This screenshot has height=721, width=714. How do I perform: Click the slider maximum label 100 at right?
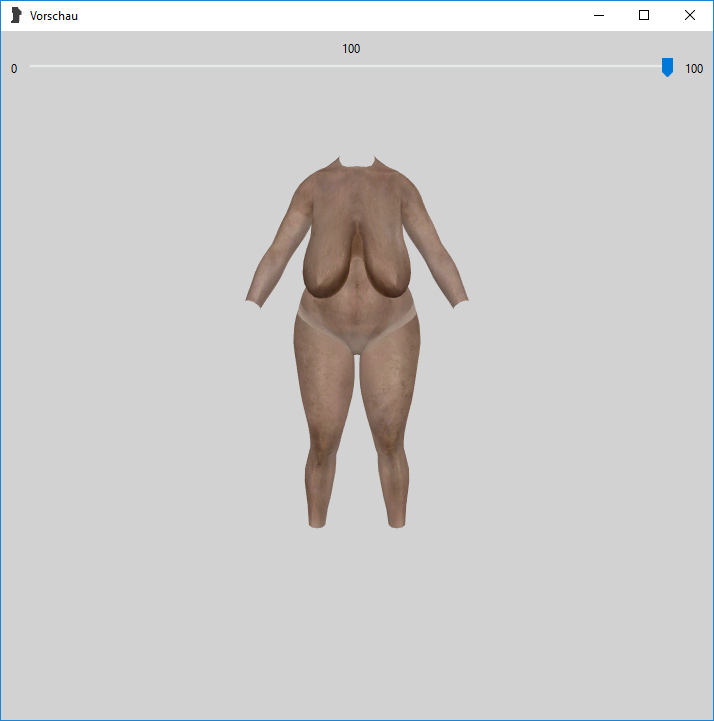pyautogui.click(x=694, y=69)
